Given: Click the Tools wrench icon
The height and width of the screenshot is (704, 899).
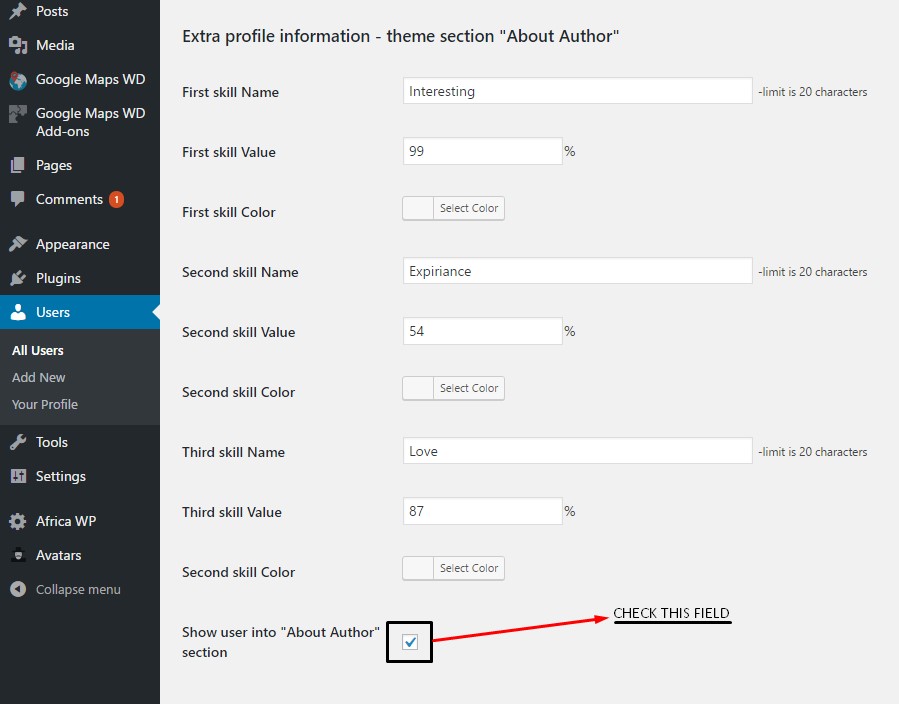Looking at the screenshot, I should [18, 442].
